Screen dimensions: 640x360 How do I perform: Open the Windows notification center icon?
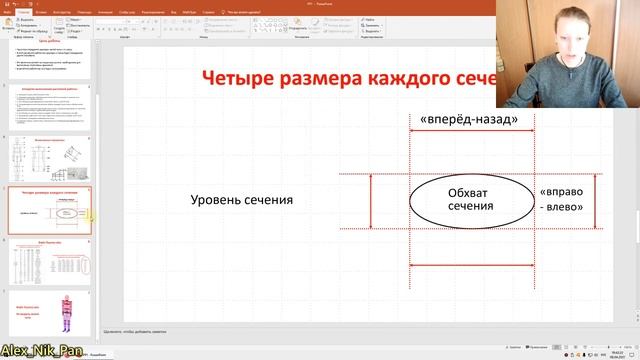[631, 355]
